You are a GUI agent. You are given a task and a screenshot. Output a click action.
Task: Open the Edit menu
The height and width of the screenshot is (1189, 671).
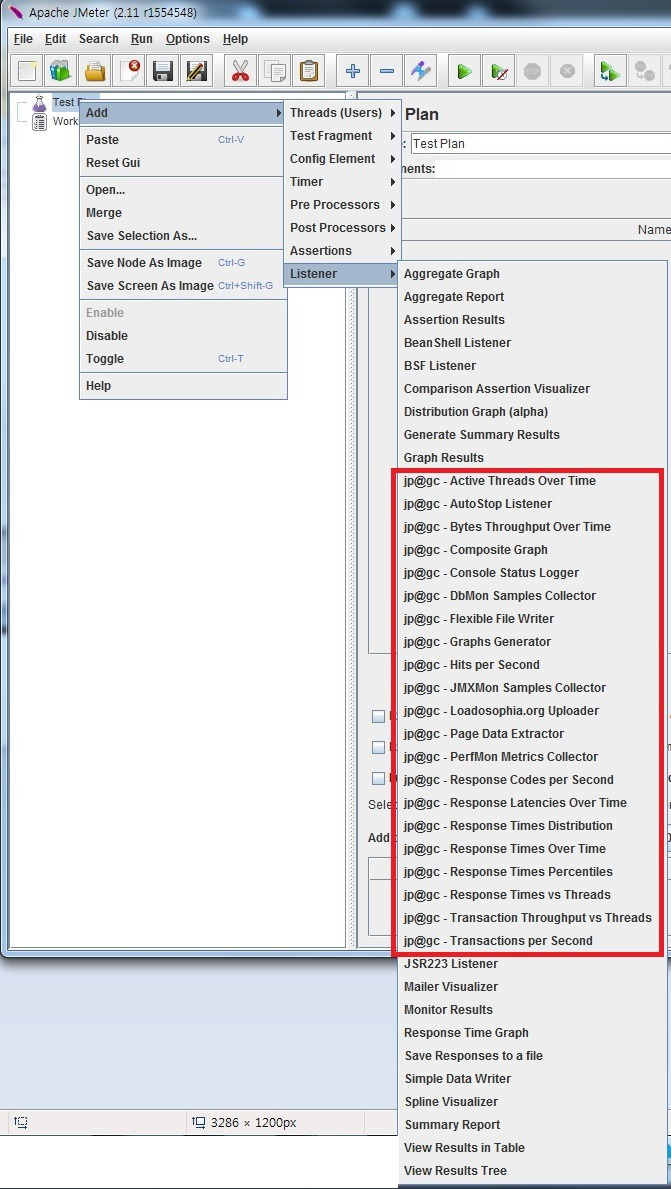click(x=55, y=39)
